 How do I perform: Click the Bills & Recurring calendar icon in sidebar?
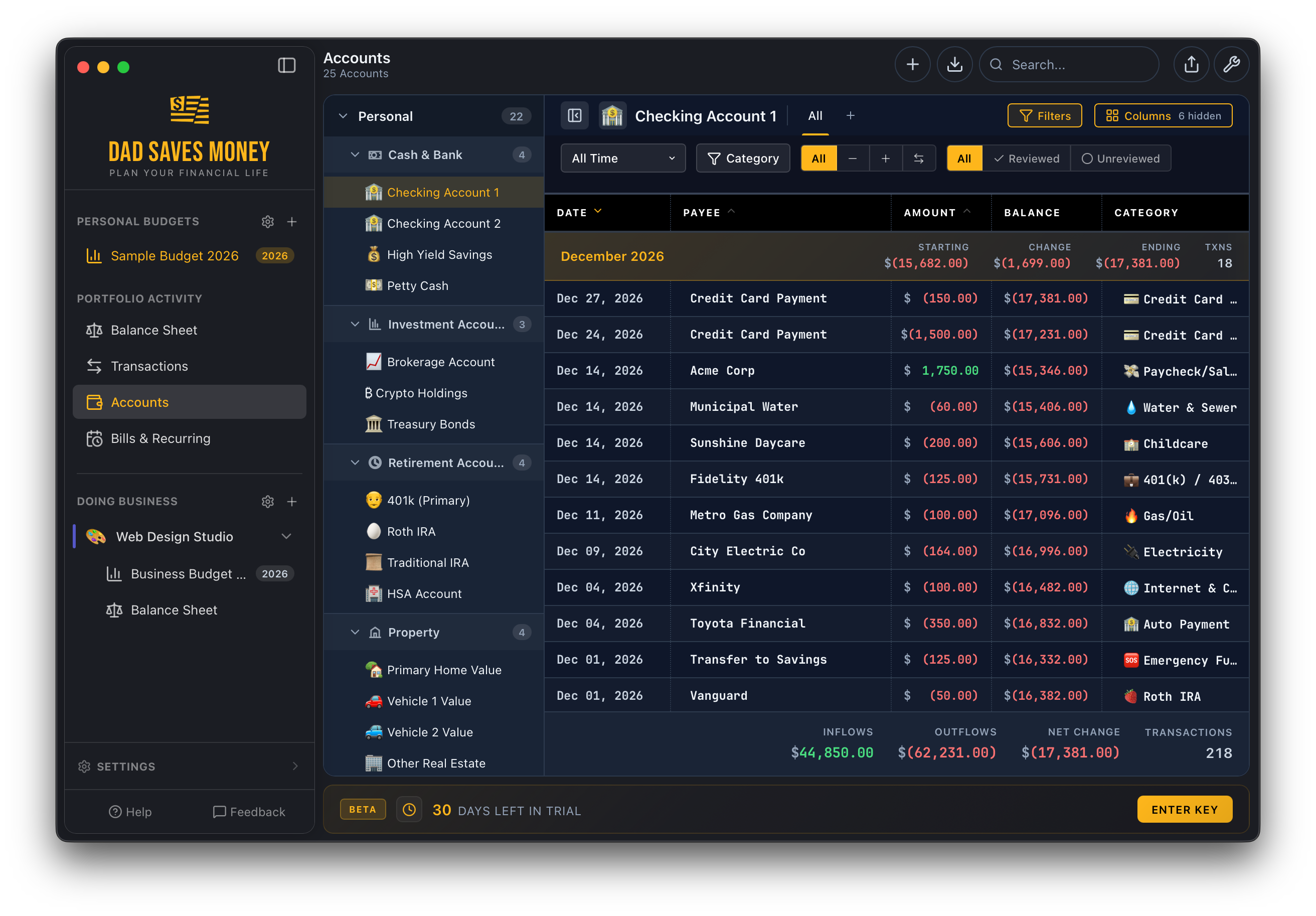click(95, 438)
